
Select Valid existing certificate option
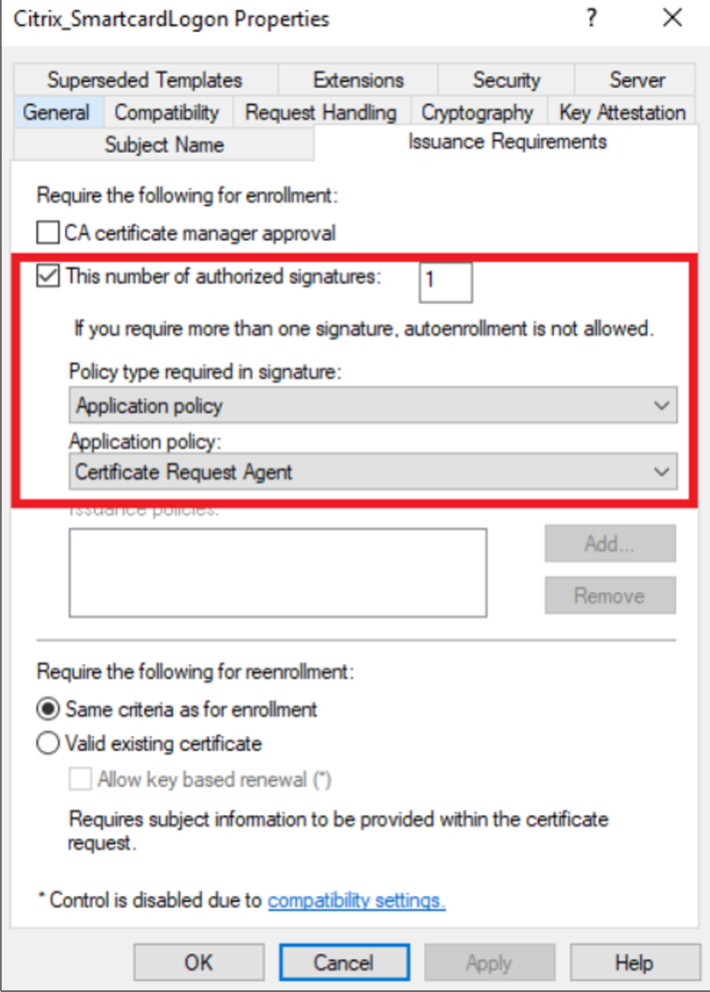[x=48, y=744]
